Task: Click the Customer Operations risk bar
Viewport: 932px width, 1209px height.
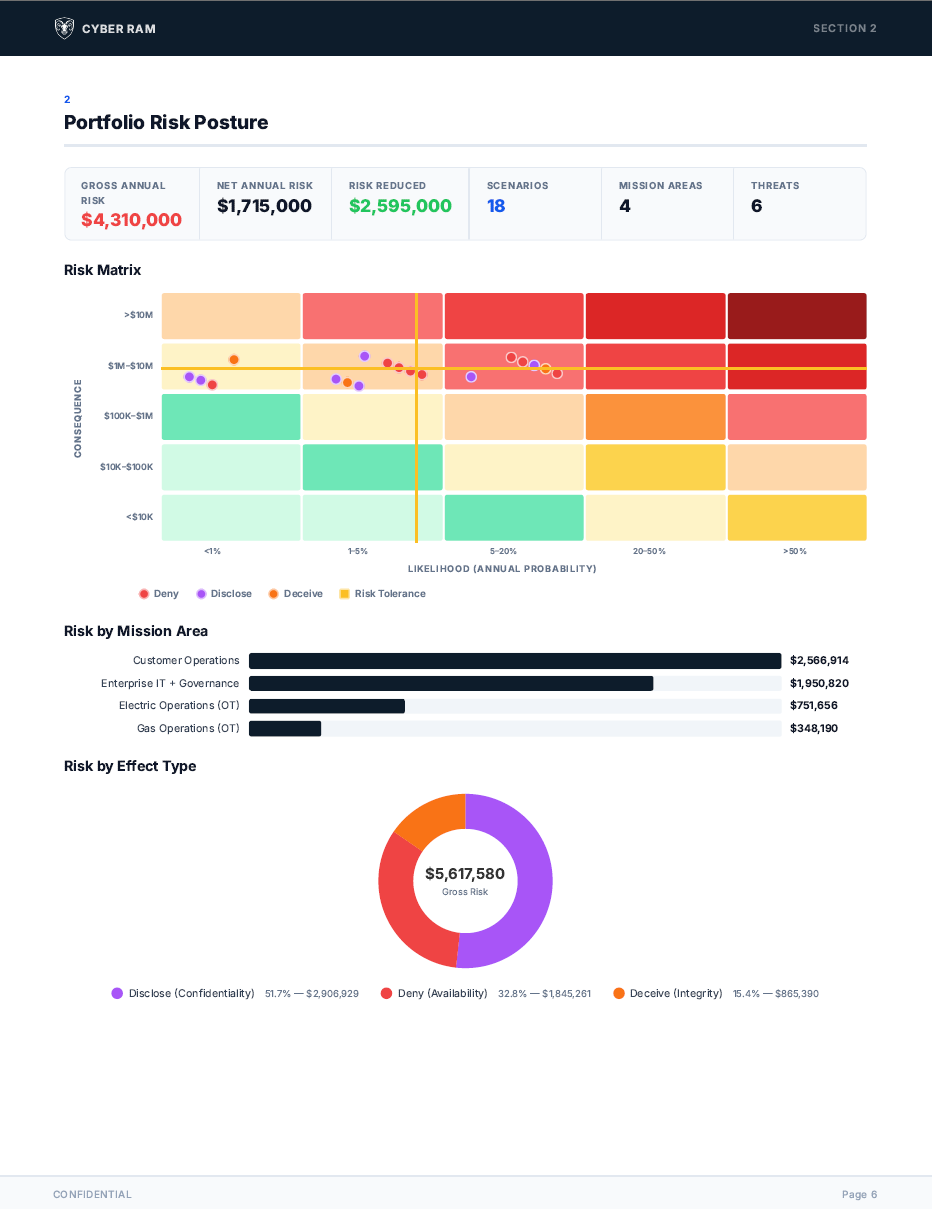Action: pos(515,660)
